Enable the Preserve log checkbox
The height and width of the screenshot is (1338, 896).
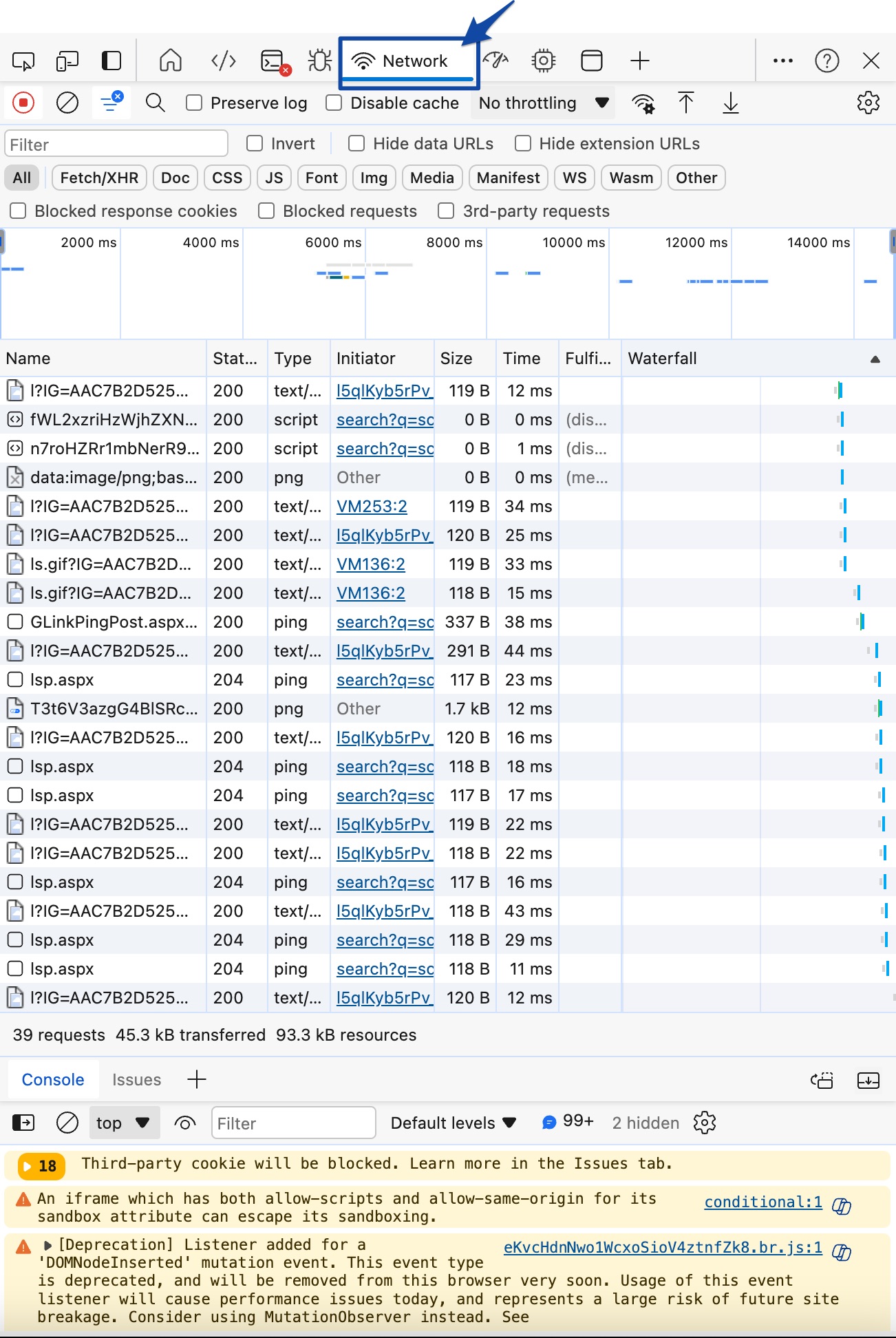(x=195, y=103)
